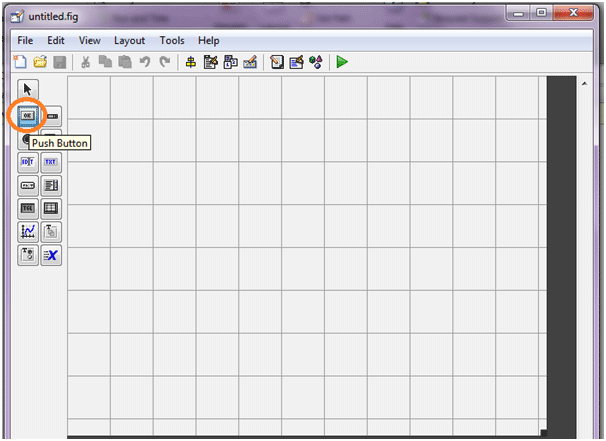Select the Listbox component tool
This screenshot has height=441, width=606.
(51, 185)
